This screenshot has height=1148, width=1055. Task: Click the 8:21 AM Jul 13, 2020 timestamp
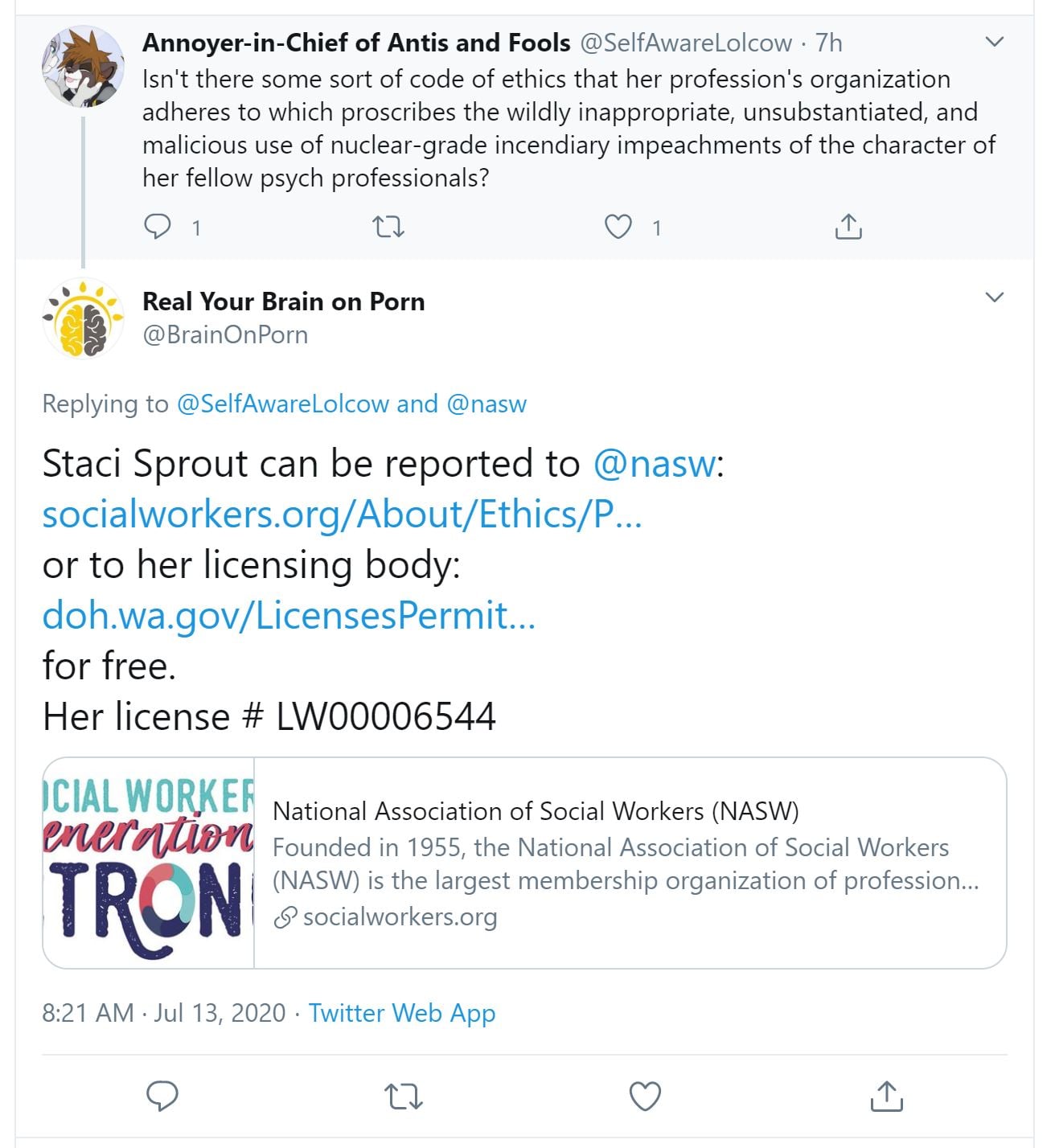pyautogui.click(x=163, y=1013)
